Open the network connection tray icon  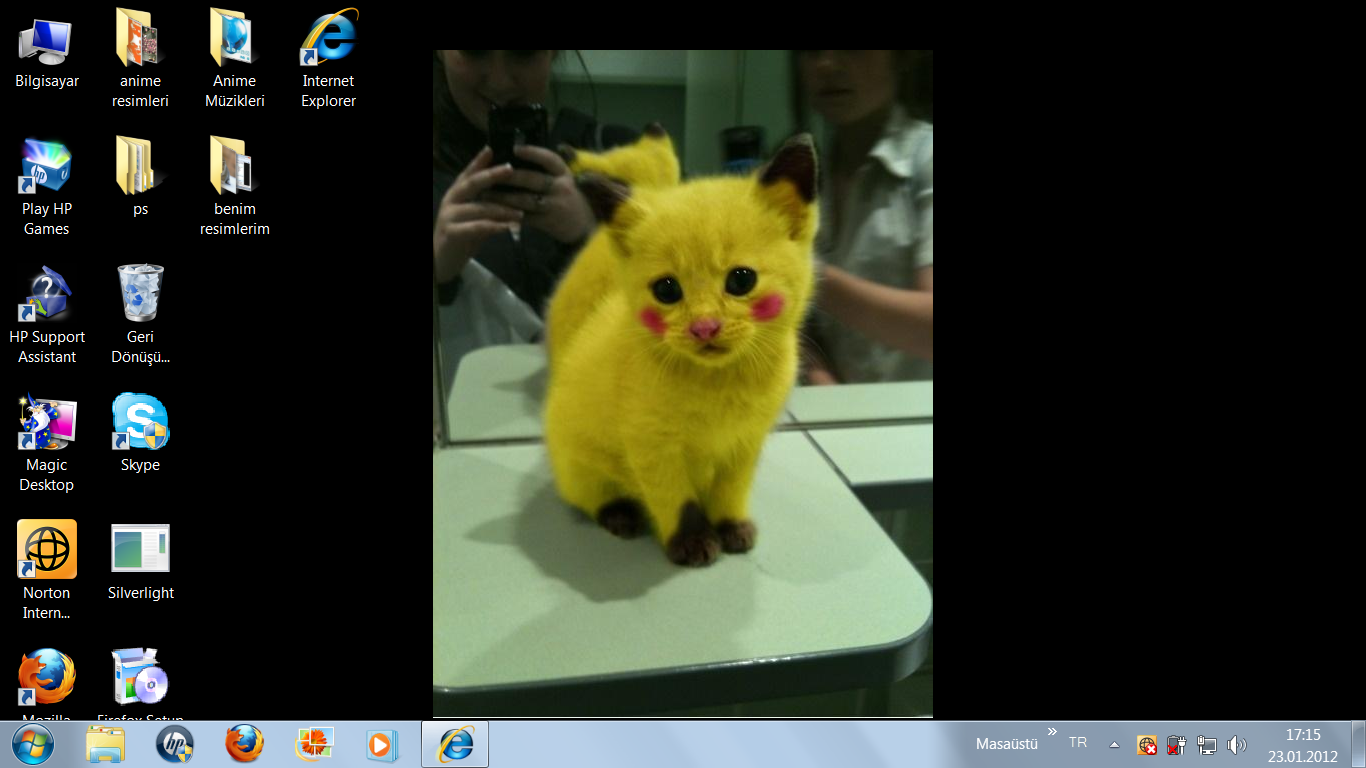(1207, 745)
